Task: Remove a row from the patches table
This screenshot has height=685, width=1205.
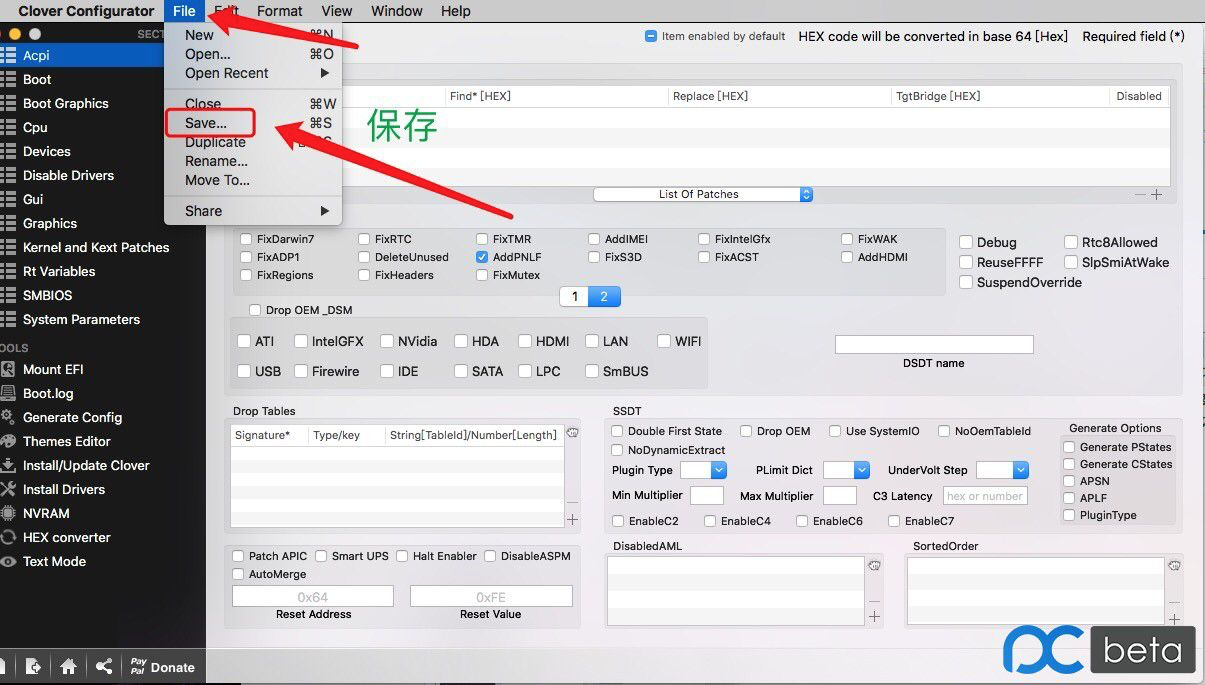Action: 1140,195
